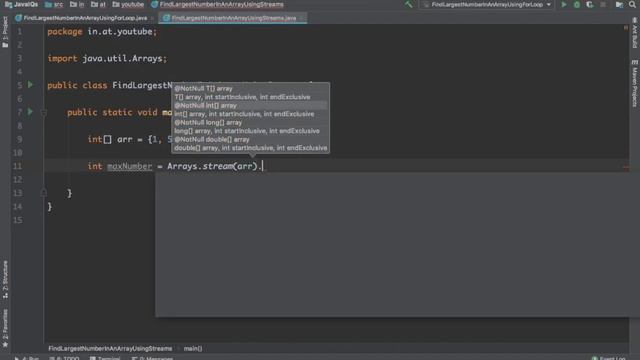The width and height of the screenshot is (640, 360).
Task: Select '@NotNull int[] array' parameter hint
Action: coord(206,106)
